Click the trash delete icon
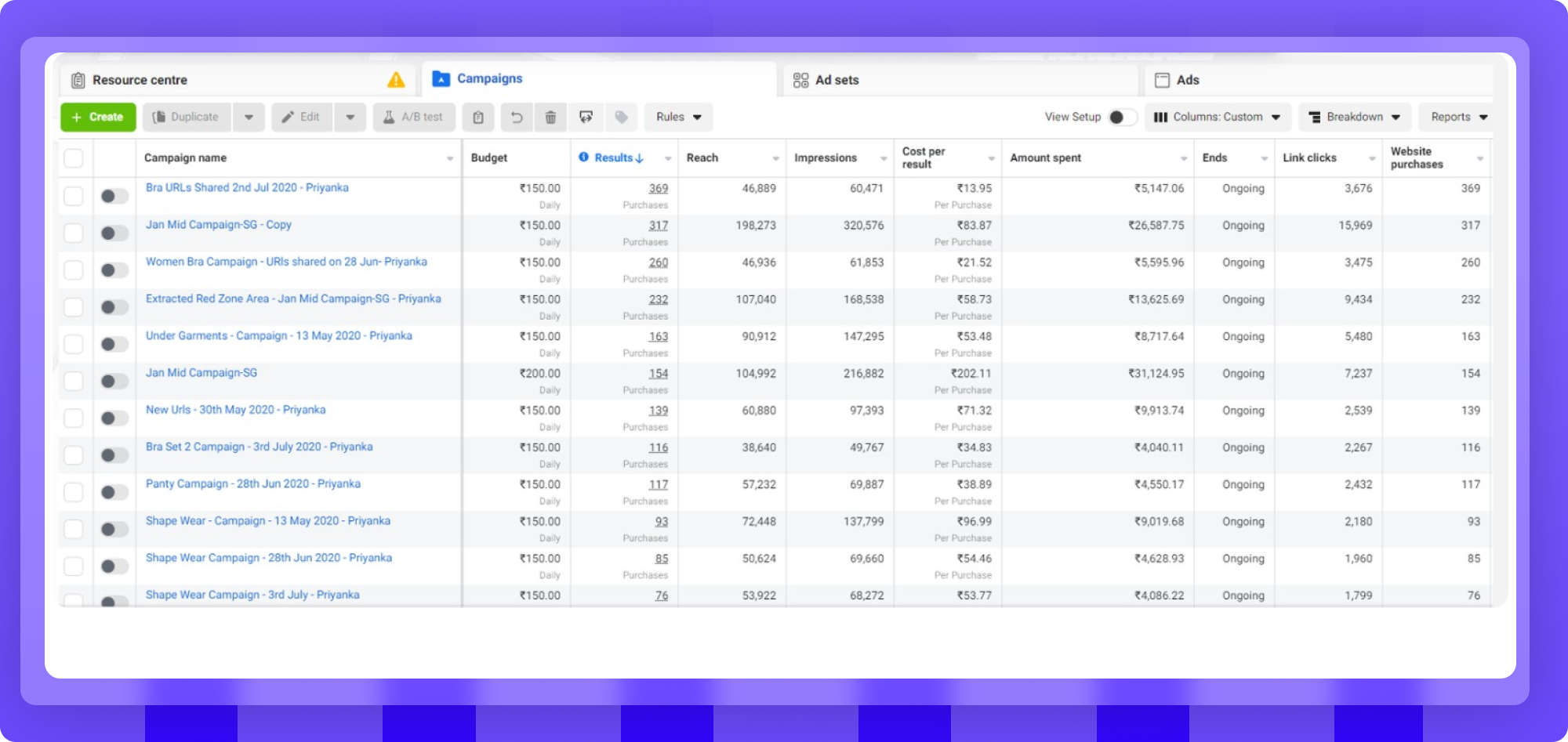Image resolution: width=1568 pixels, height=742 pixels. 550,118
